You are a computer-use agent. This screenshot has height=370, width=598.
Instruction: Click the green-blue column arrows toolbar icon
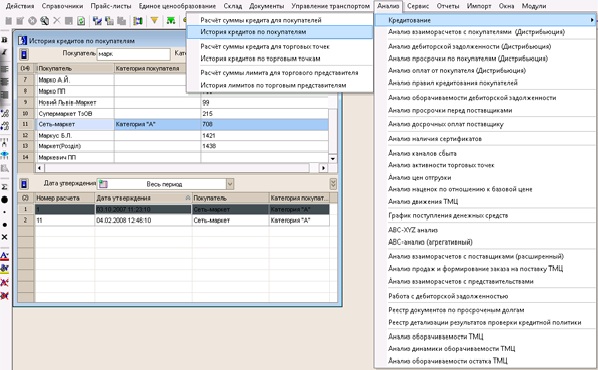click(138, 21)
